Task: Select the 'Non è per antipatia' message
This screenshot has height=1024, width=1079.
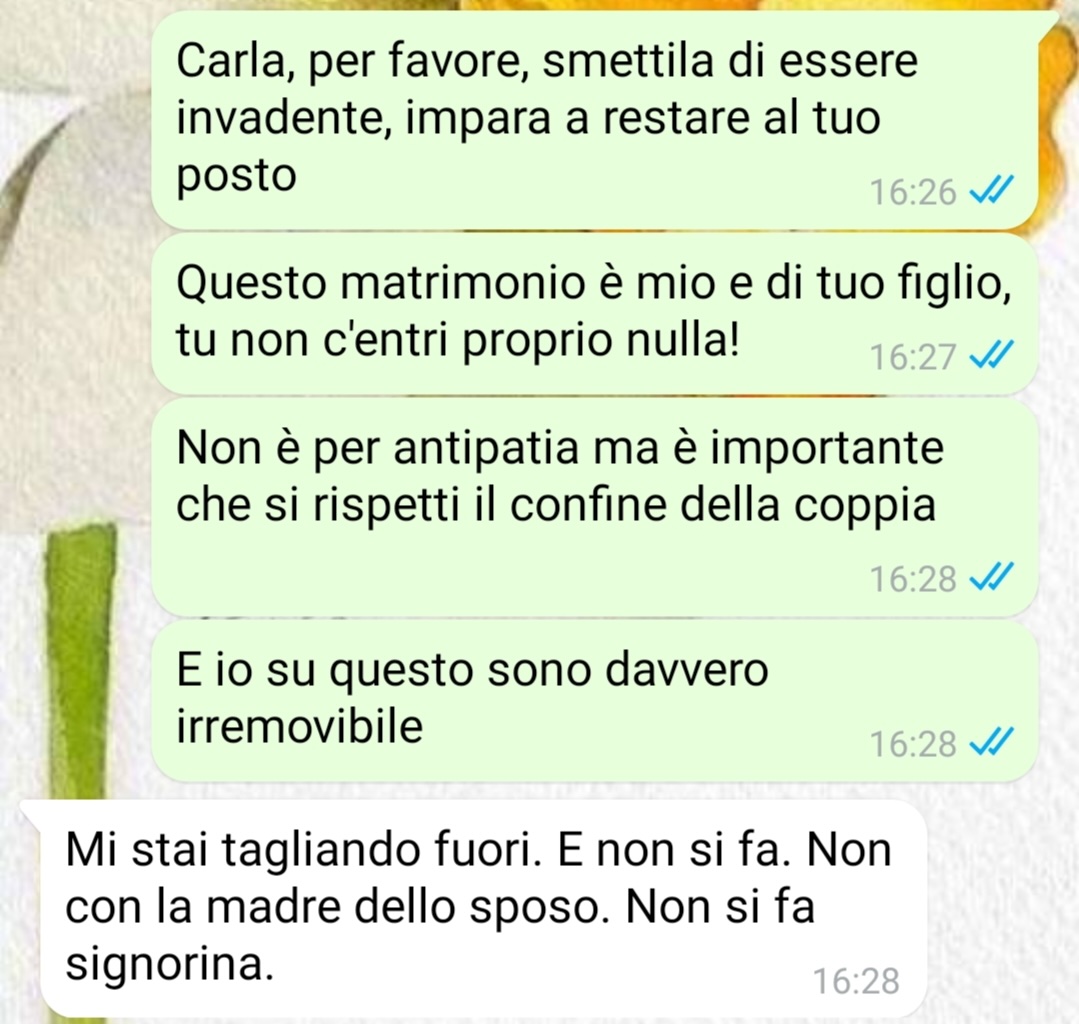Action: 594,507
